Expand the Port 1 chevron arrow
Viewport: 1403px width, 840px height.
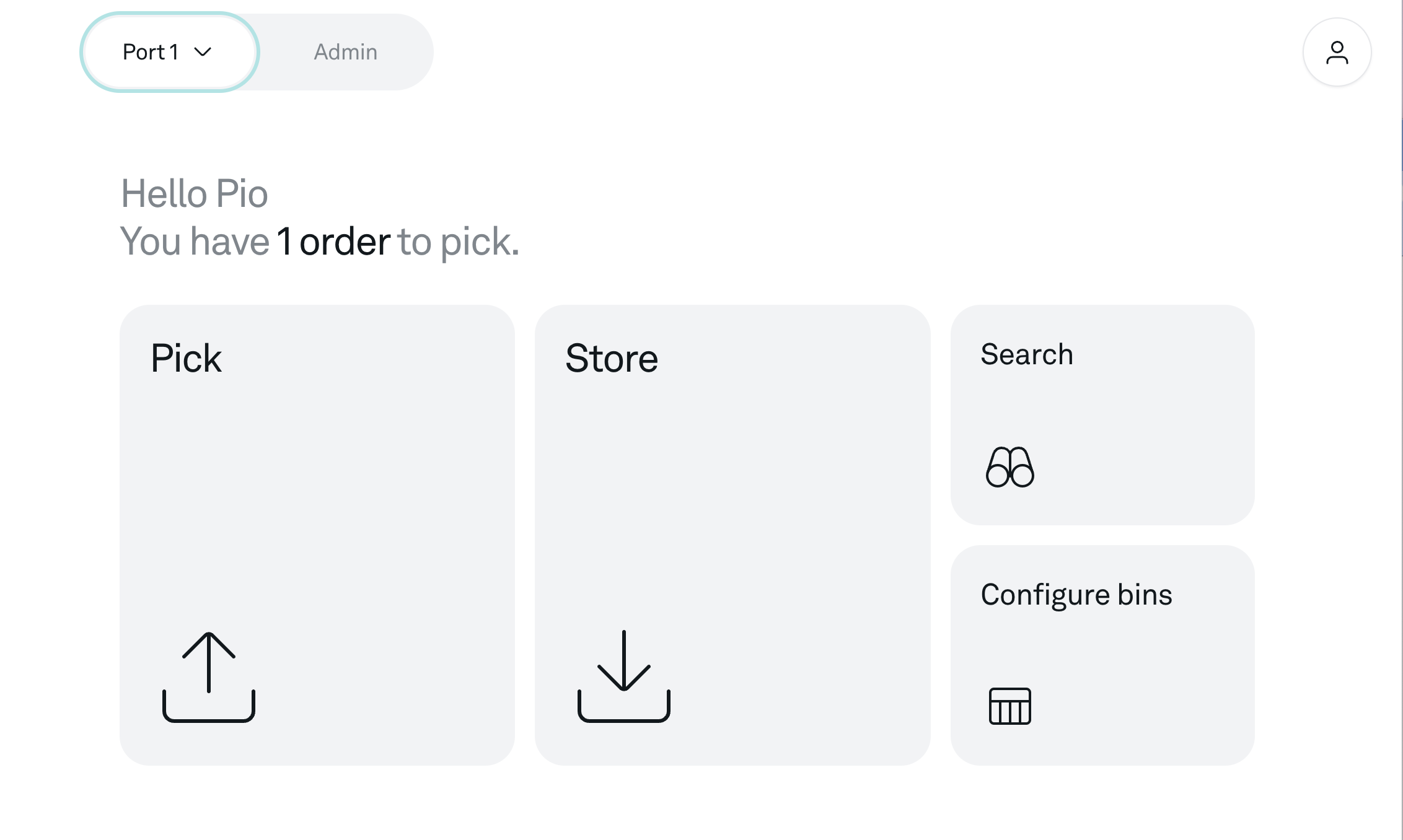203,52
